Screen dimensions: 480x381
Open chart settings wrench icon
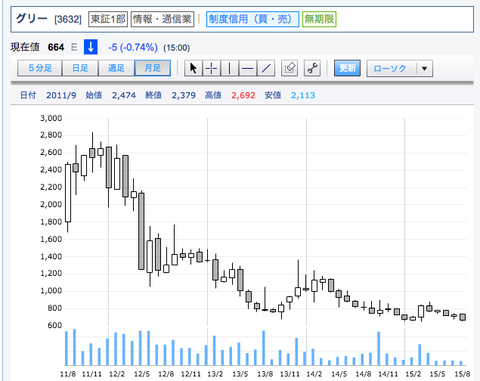pyautogui.click(x=312, y=68)
